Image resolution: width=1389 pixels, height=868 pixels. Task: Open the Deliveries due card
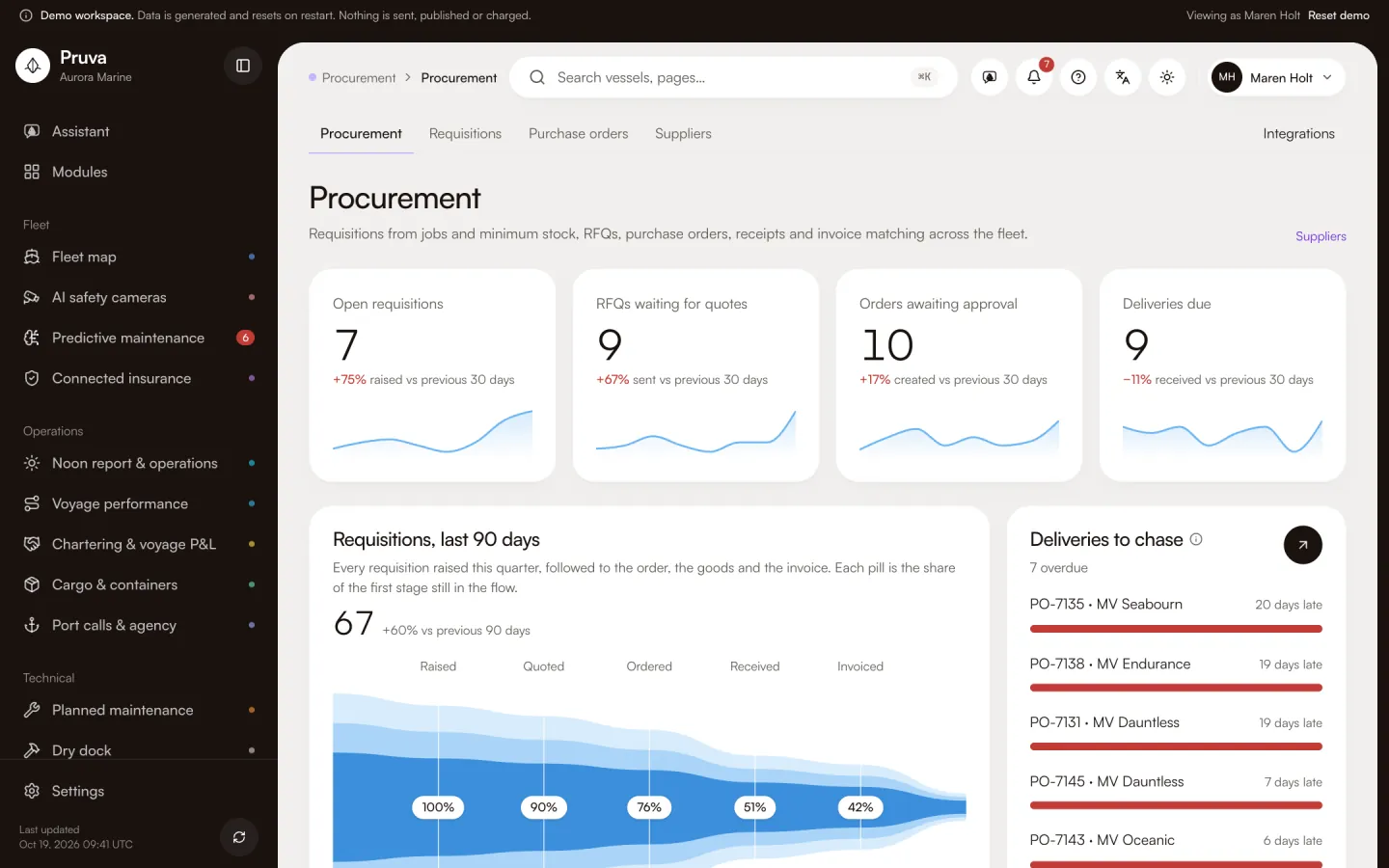(x=1222, y=375)
